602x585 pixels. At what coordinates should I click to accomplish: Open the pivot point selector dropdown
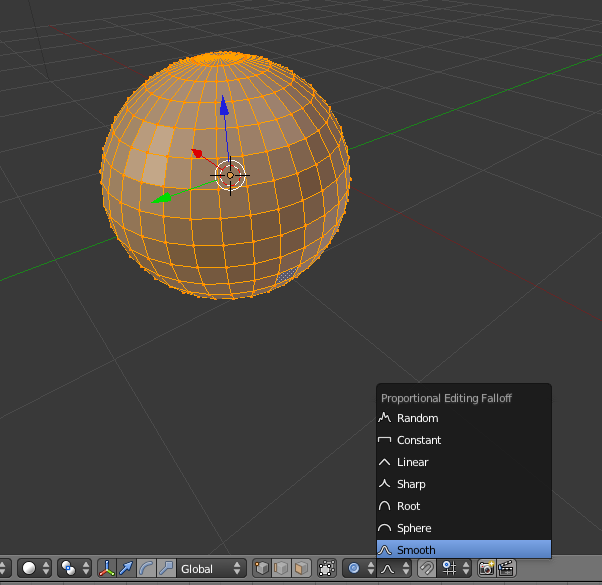point(74,569)
